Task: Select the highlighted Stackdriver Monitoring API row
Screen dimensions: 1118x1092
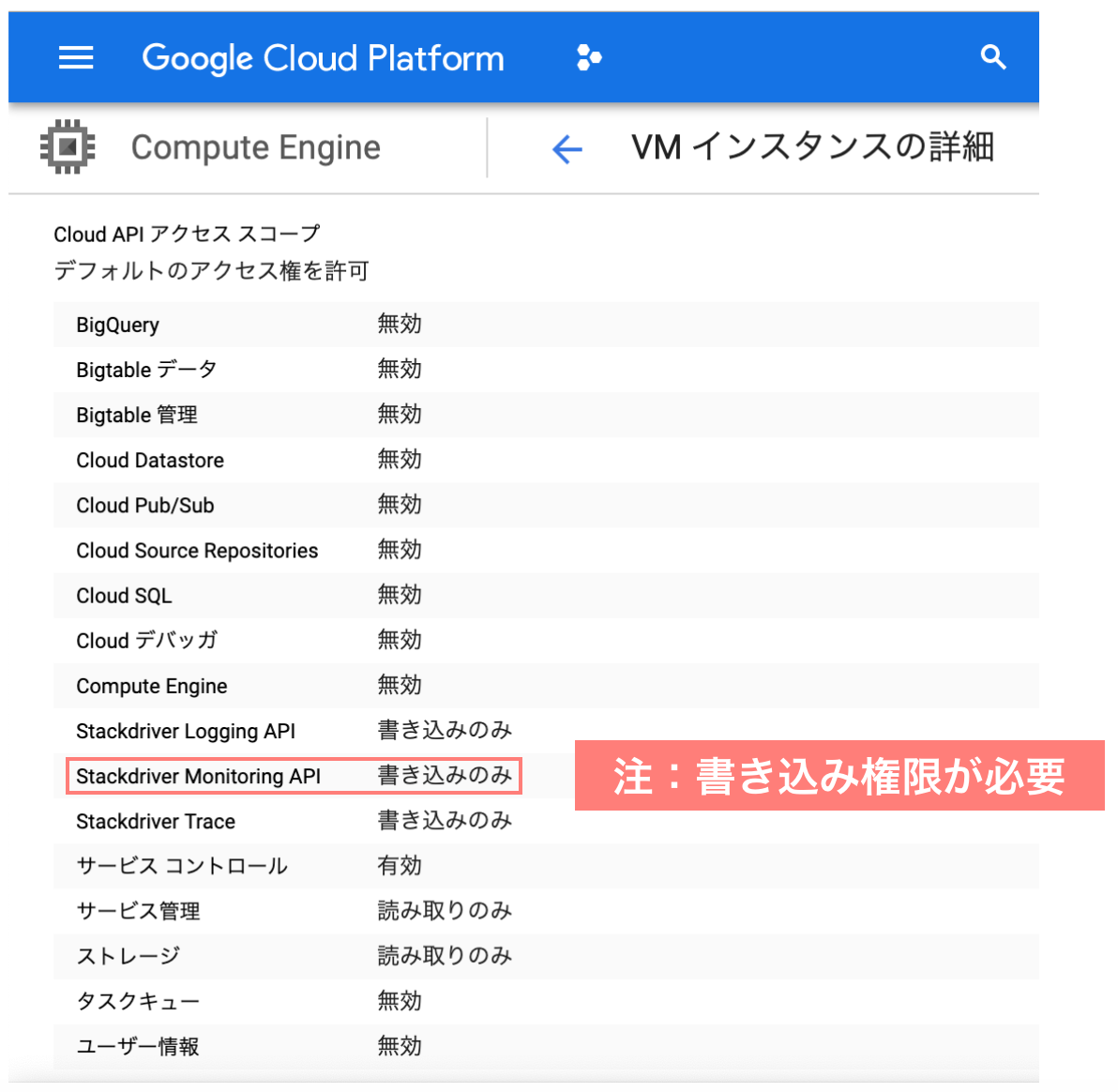Action: 293,776
